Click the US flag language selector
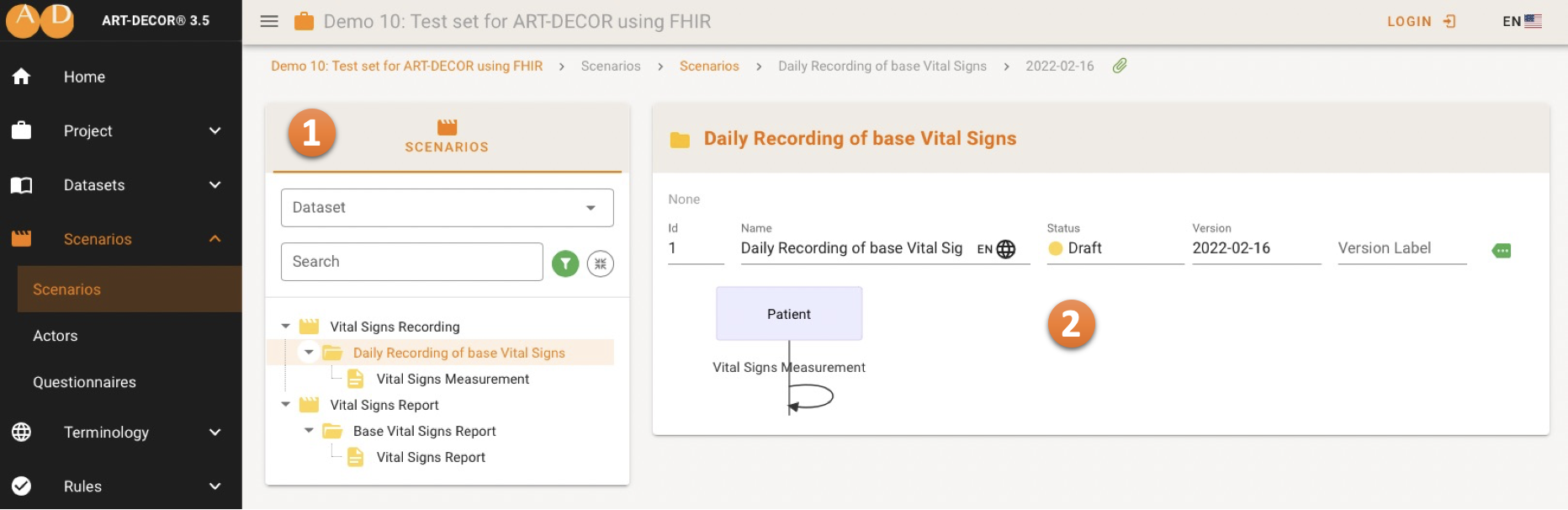1568x510 pixels. pyautogui.click(x=1533, y=22)
